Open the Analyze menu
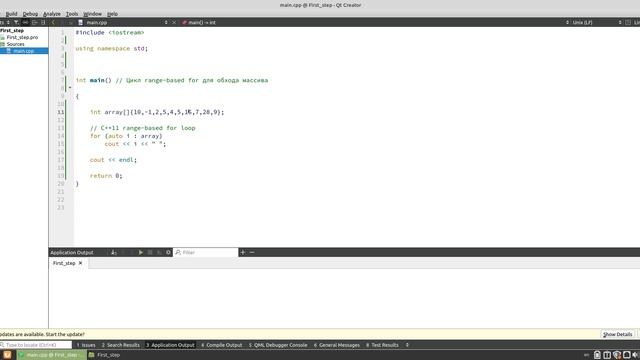Viewport: 640px width, 360px height. [52, 14]
